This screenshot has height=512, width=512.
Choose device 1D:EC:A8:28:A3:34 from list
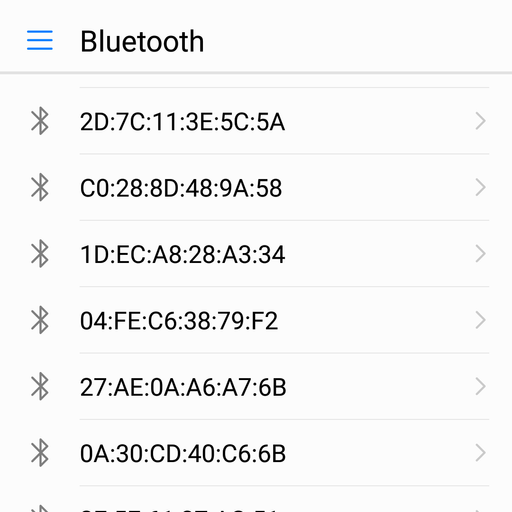[x=182, y=254]
